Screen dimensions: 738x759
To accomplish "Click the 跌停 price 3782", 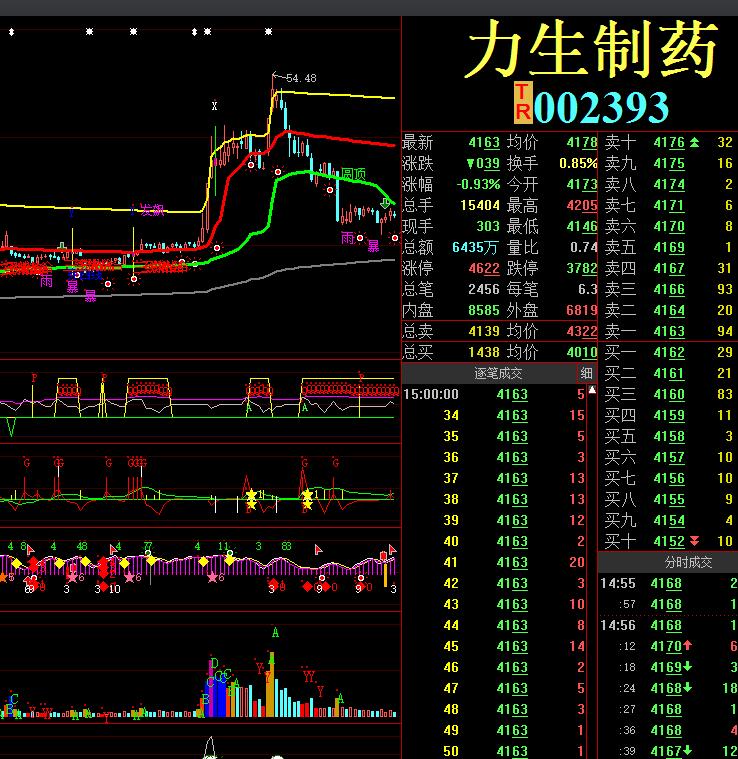I will (x=582, y=268).
